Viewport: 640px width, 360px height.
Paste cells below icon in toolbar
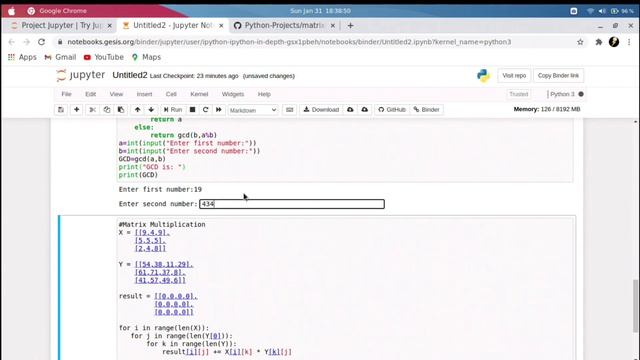pyautogui.click(x=121, y=110)
